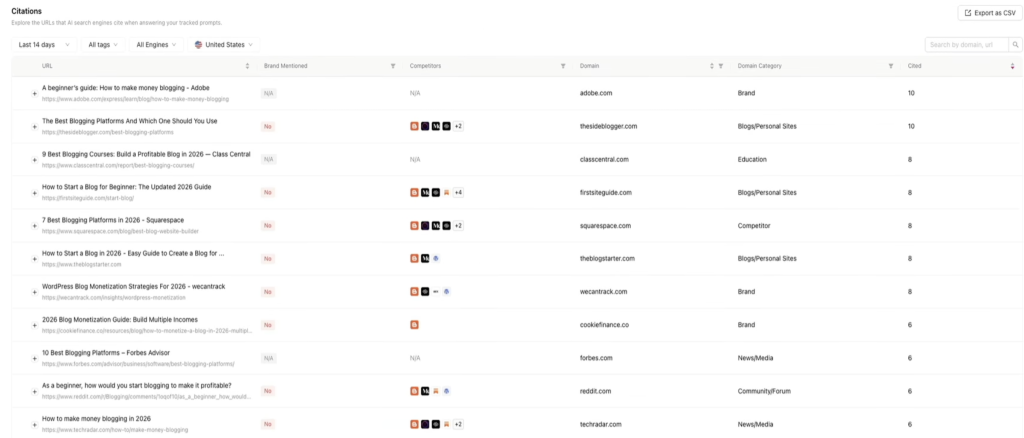The image size is (1024, 438).
Task: Expand The Best Blogging Platforms row
Action: (x=35, y=127)
